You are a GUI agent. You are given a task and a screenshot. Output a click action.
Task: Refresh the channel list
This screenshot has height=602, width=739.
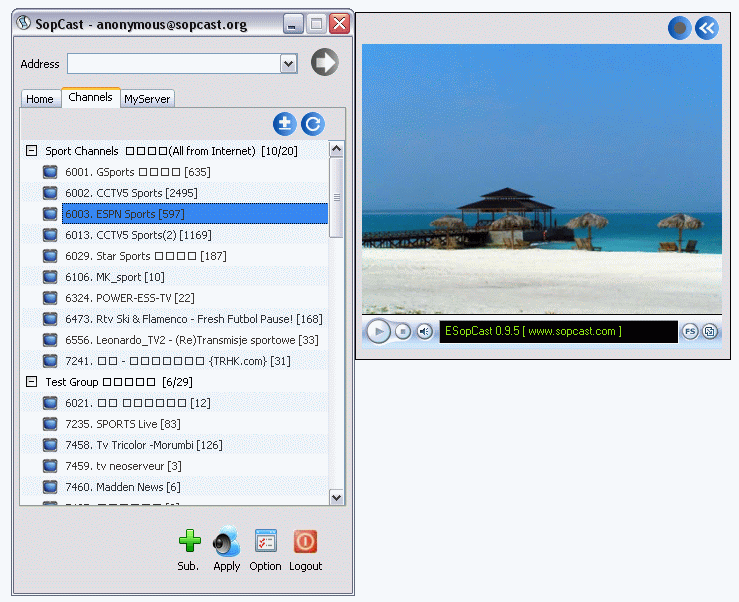click(313, 124)
